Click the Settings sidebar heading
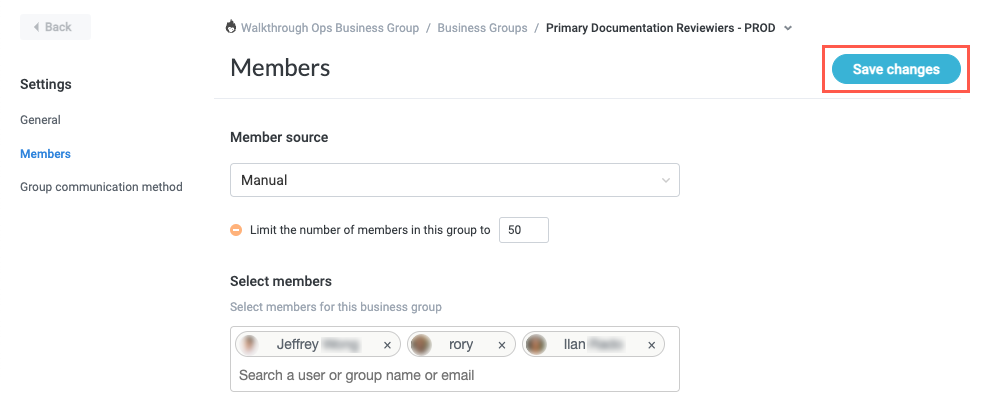The width and height of the screenshot is (984, 402). click(x=46, y=84)
